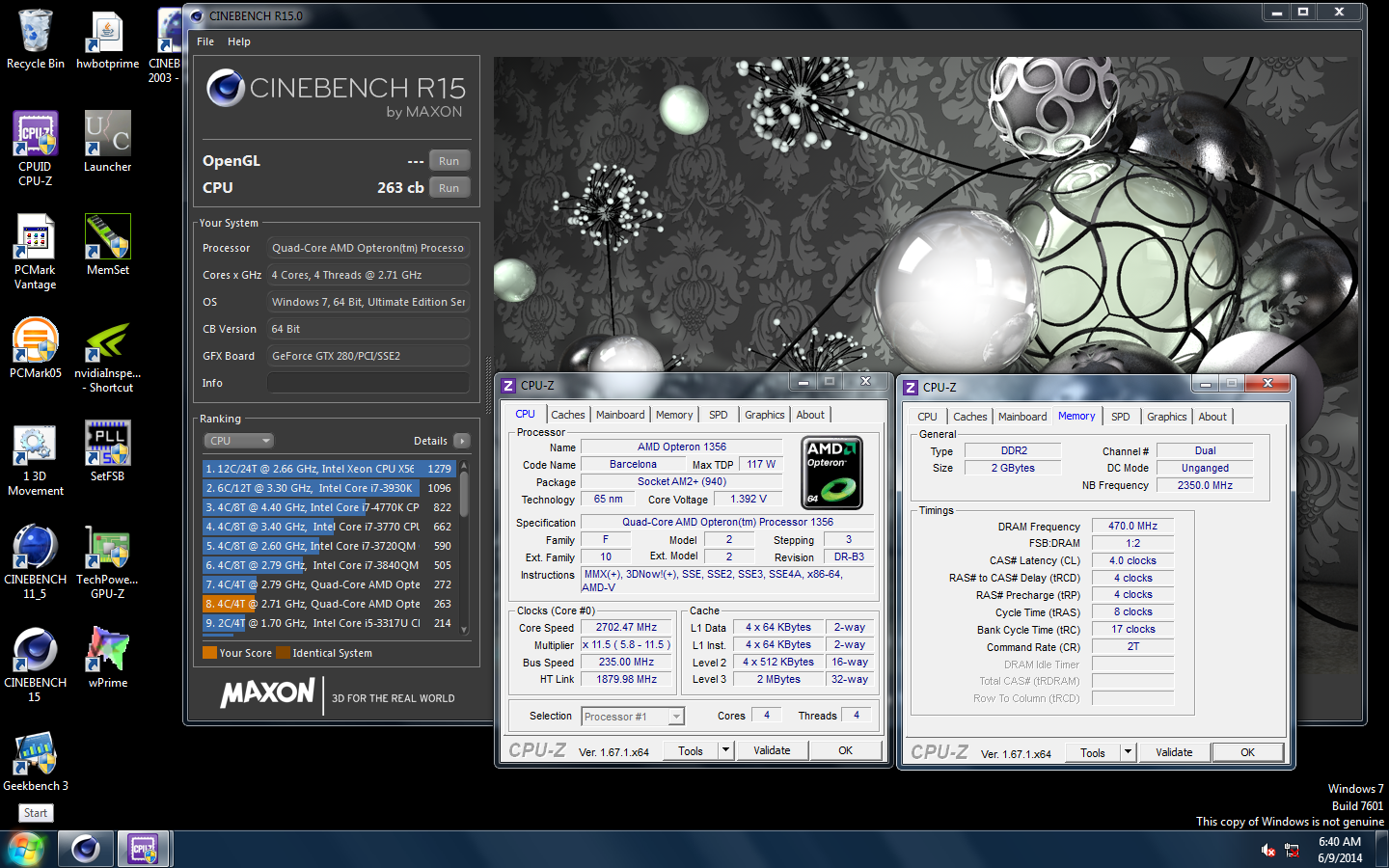1389x868 pixels.
Task: Open the ranking CPU dropdown
Action: [x=239, y=441]
